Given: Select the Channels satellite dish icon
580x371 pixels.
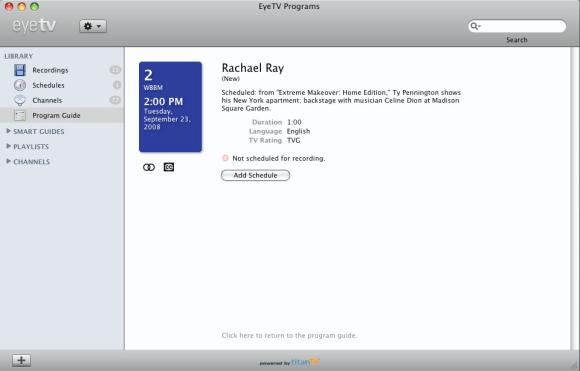Looking at the screenshot, I should (x=20, y=100).
